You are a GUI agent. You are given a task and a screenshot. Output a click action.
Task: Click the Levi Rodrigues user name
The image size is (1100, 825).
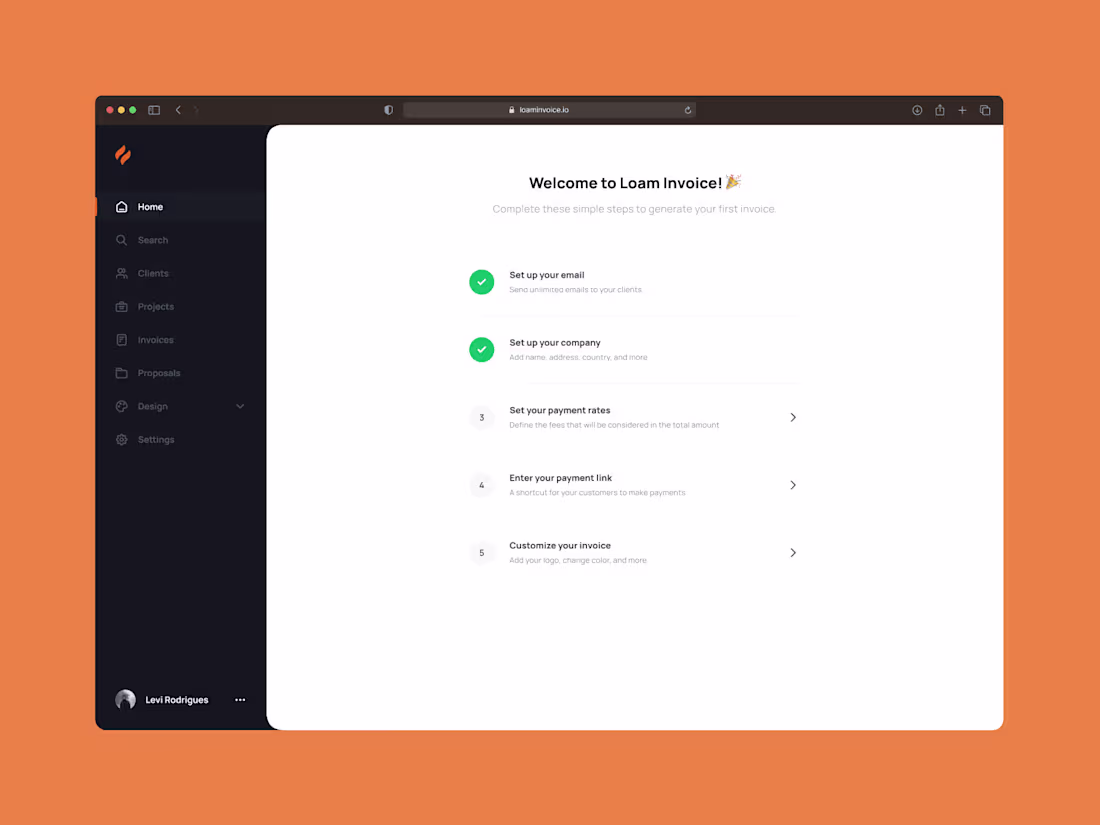pos(177,700)
